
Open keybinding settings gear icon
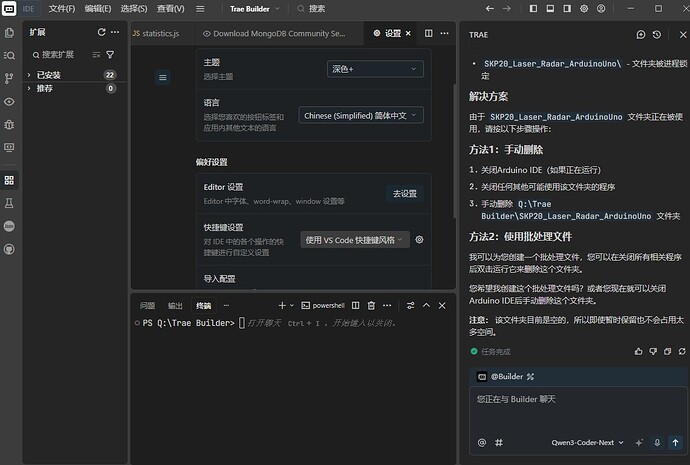pos(419,240)
